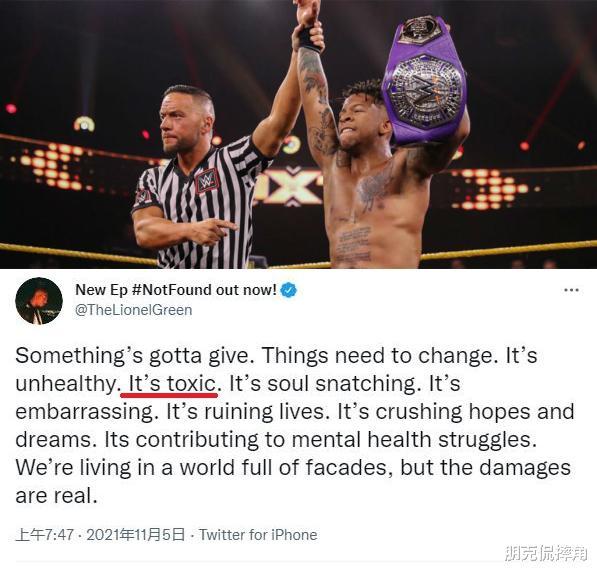The width and height of the screenshot is (597, 572).
Task: Click the purple championship belt in photo
Action: [x=425, y=80]
